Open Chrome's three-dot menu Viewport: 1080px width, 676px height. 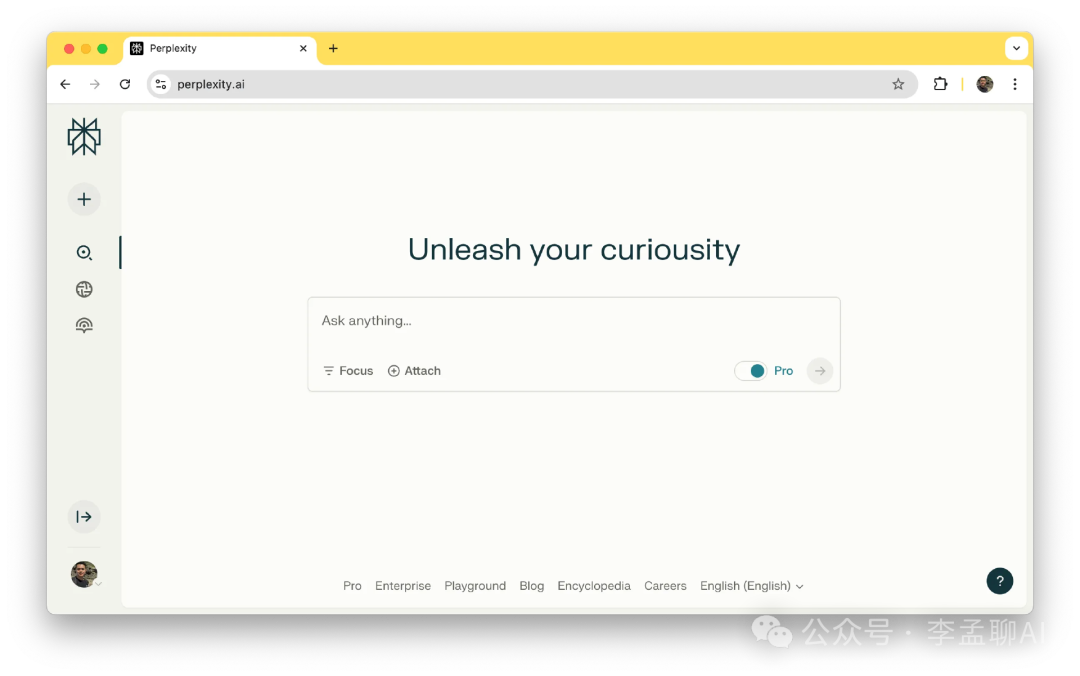(x=1015, y=84)
